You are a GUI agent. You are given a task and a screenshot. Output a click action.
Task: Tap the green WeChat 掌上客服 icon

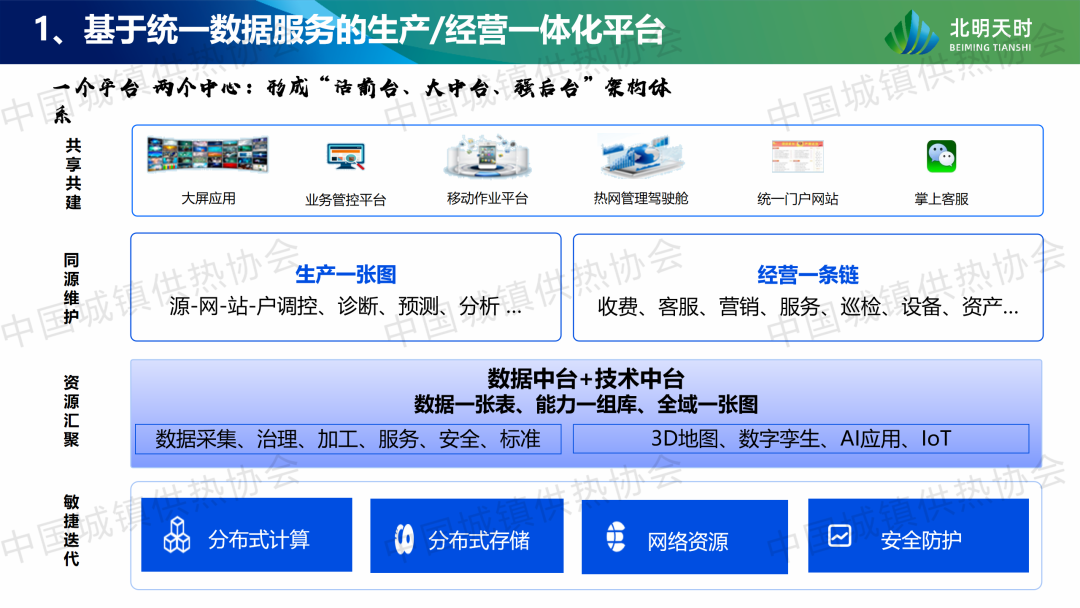pos(941,156)
